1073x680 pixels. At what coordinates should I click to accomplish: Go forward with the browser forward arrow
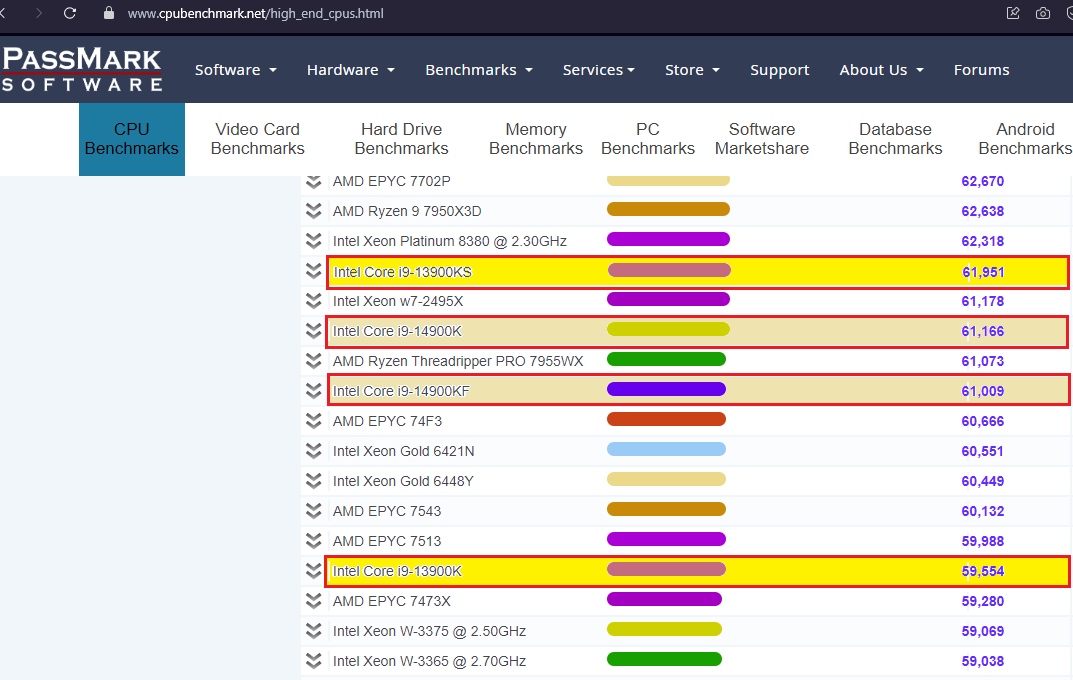pos(38,13)
